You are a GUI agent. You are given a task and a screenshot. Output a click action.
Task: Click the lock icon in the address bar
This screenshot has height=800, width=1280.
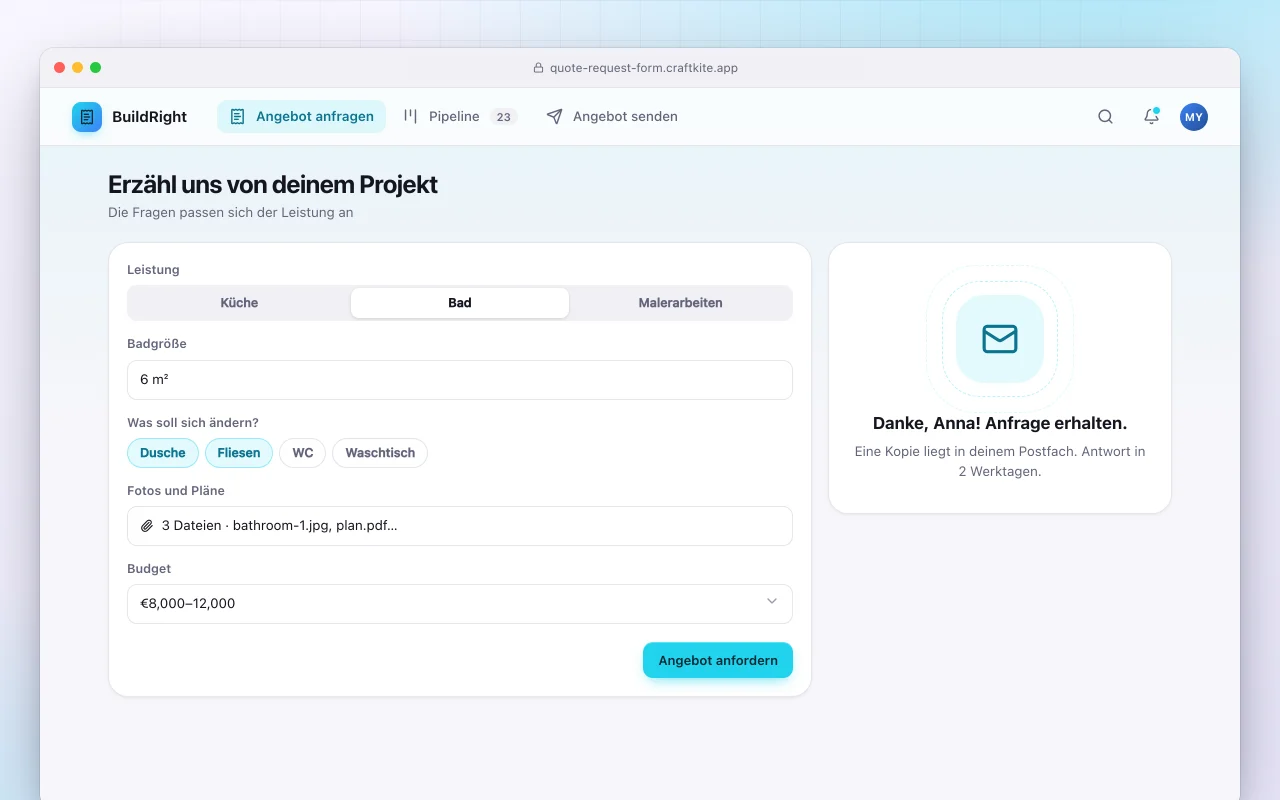(x=538, y=68)
